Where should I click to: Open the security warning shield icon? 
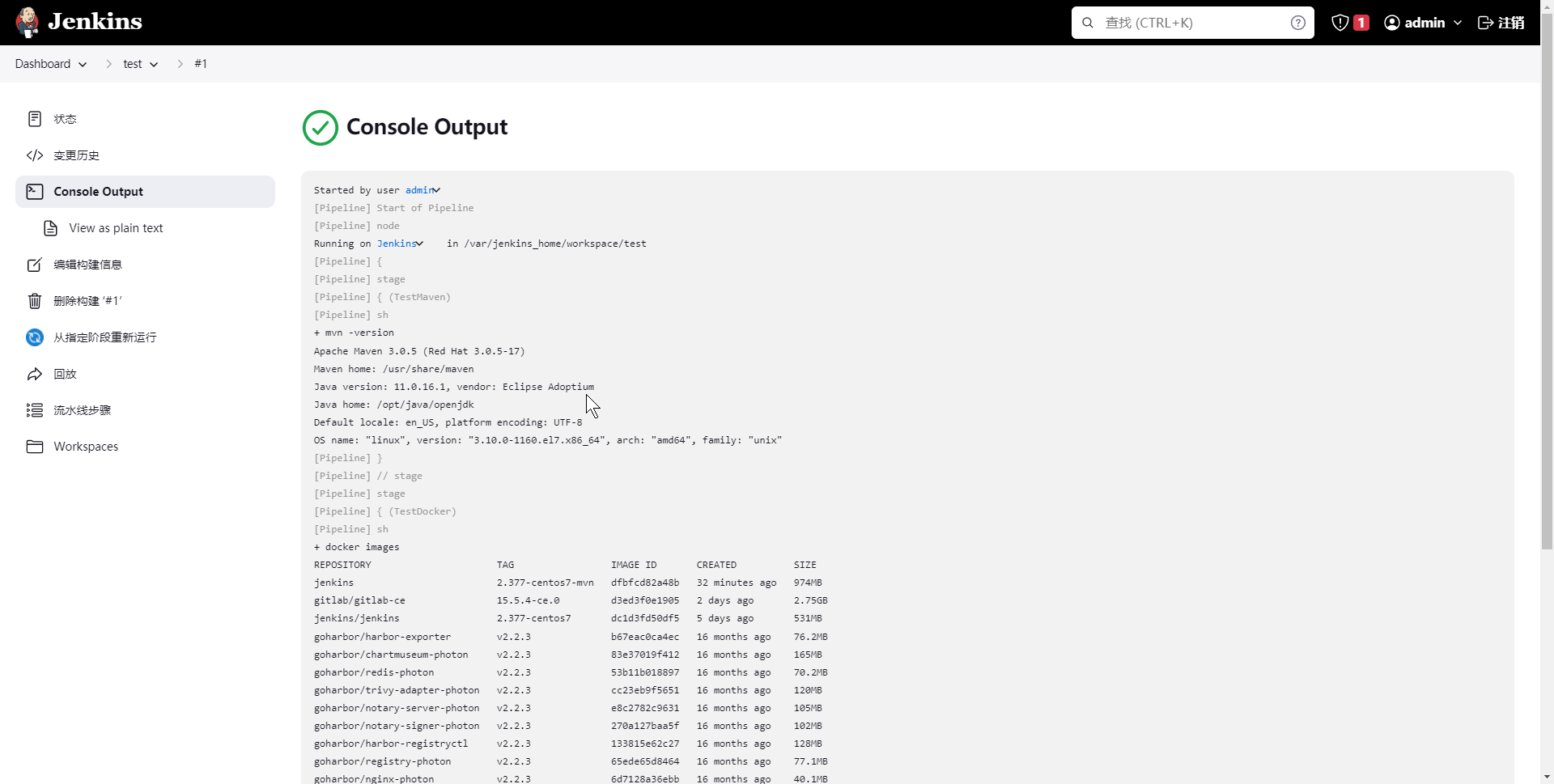pos(1340,23)
